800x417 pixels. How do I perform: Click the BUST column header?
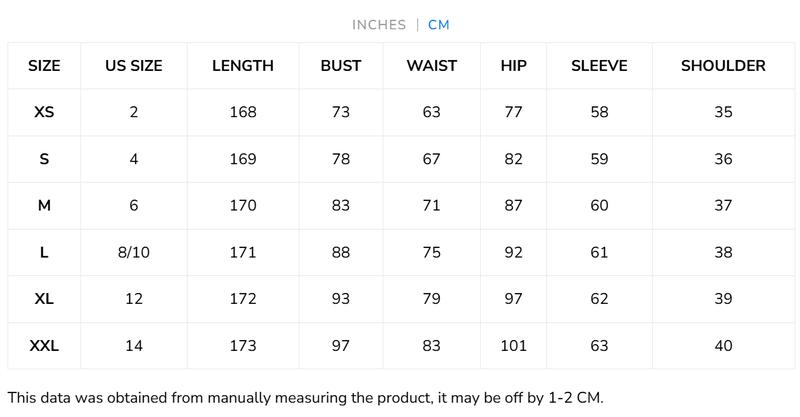[341, 66]
